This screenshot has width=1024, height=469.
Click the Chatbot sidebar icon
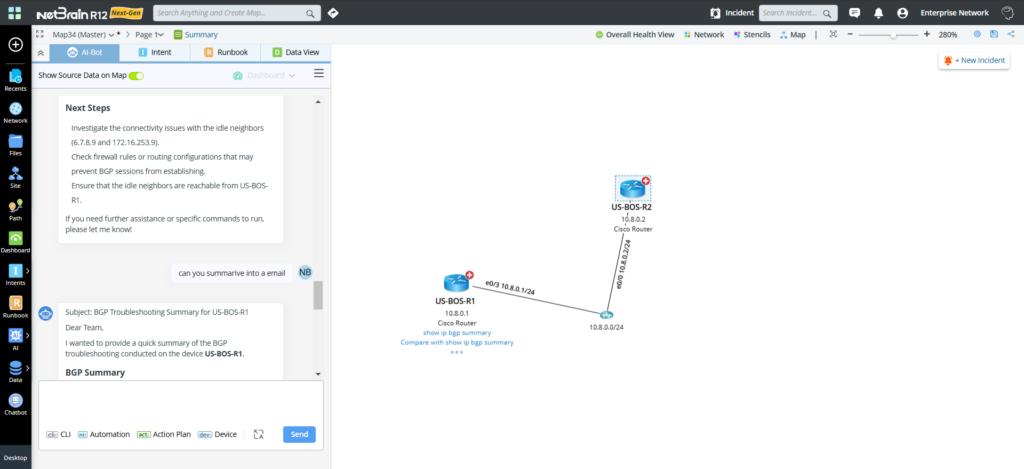pyautogui.click(x=15, y=403)
